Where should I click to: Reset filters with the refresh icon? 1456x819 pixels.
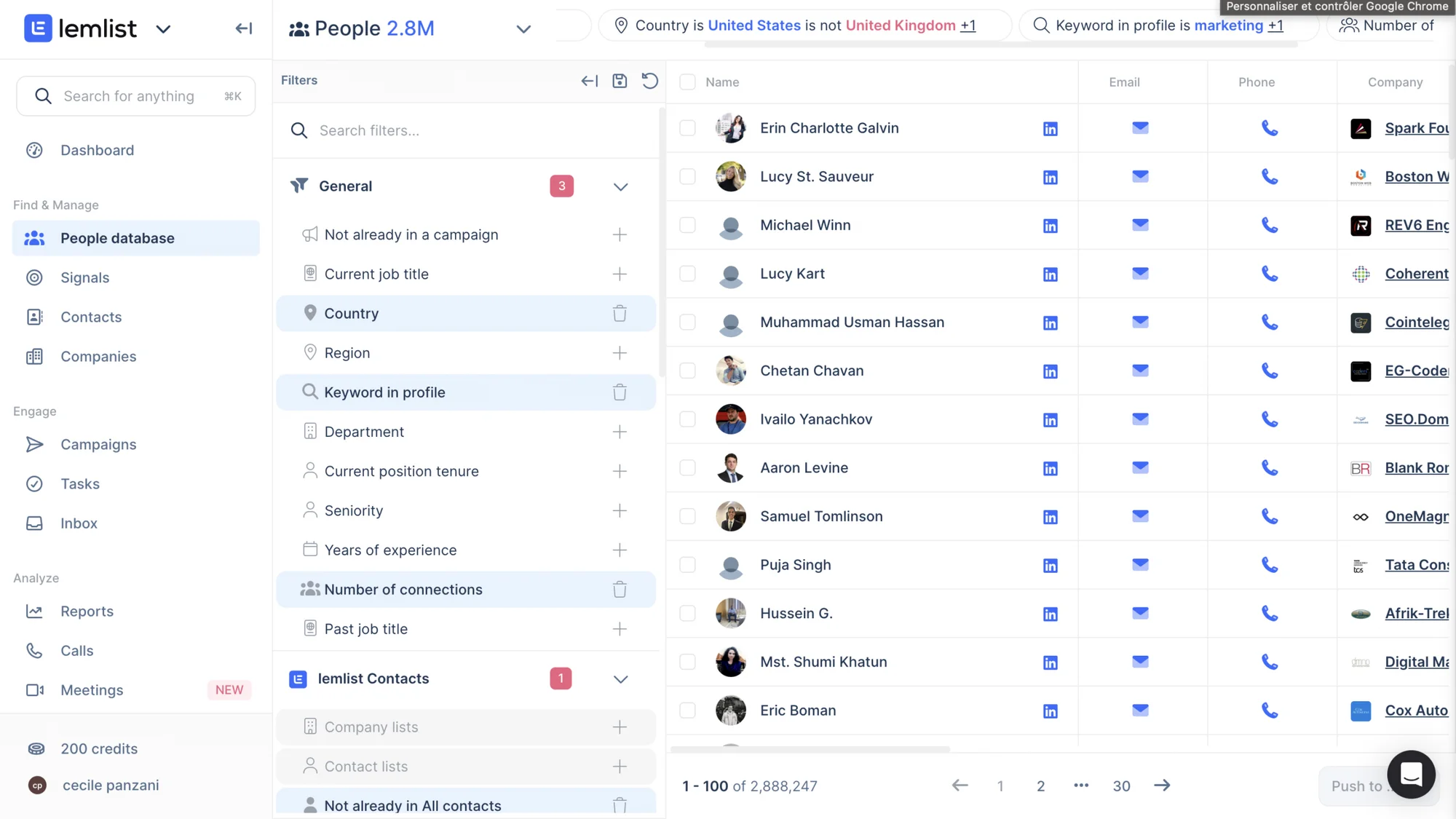(649, 81)
